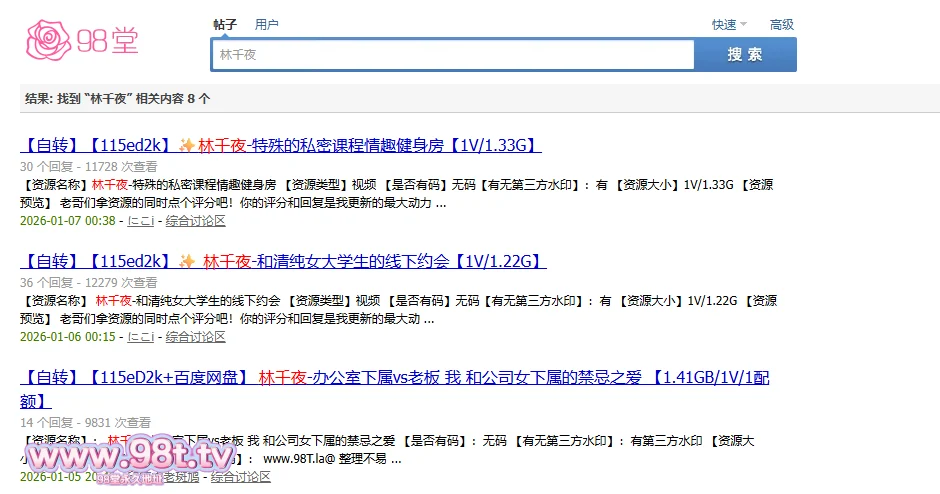
Task: Go to 综合讨论区 from the third result
Action: (x=240, y=477)
